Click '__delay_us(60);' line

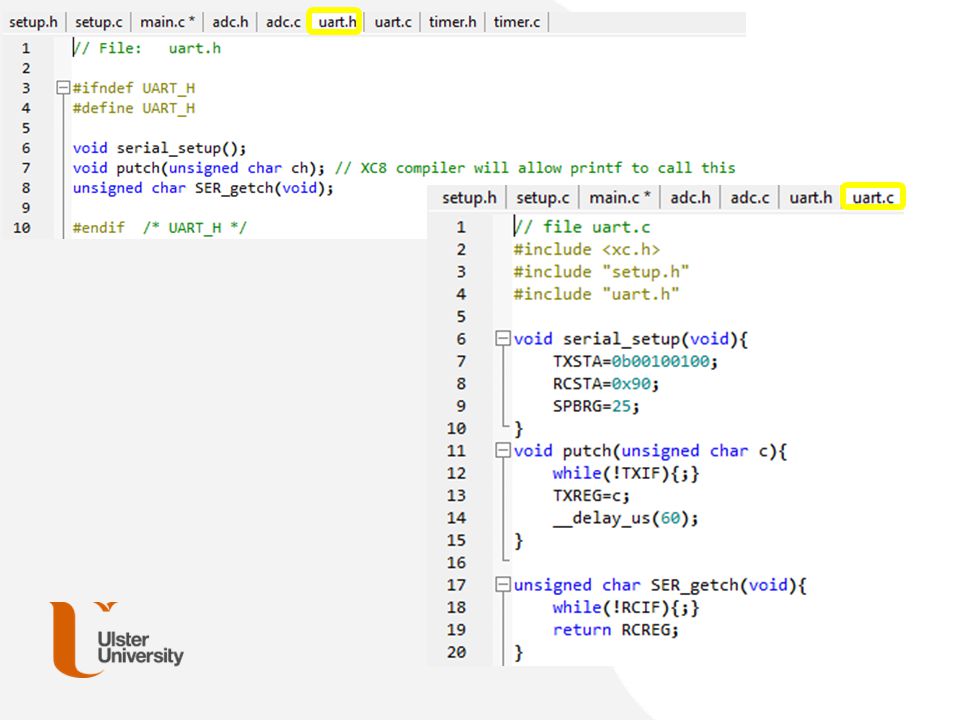(625, 518)
